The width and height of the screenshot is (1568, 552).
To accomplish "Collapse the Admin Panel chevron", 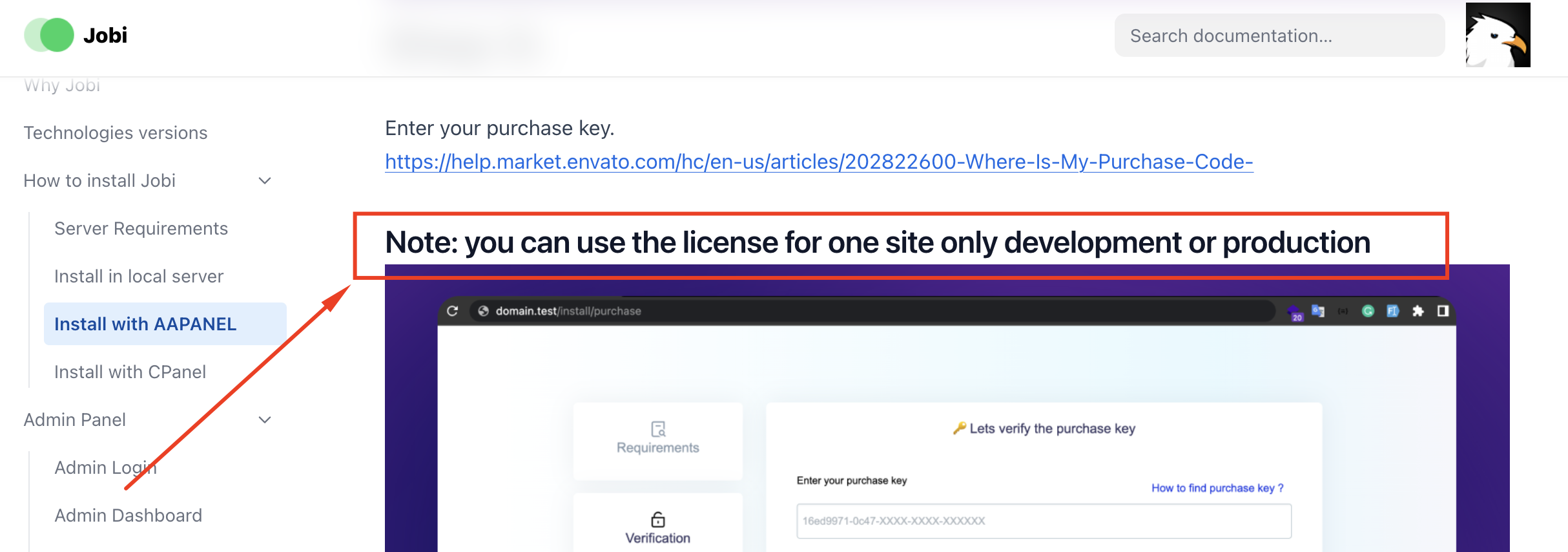I will coord(265,419).
